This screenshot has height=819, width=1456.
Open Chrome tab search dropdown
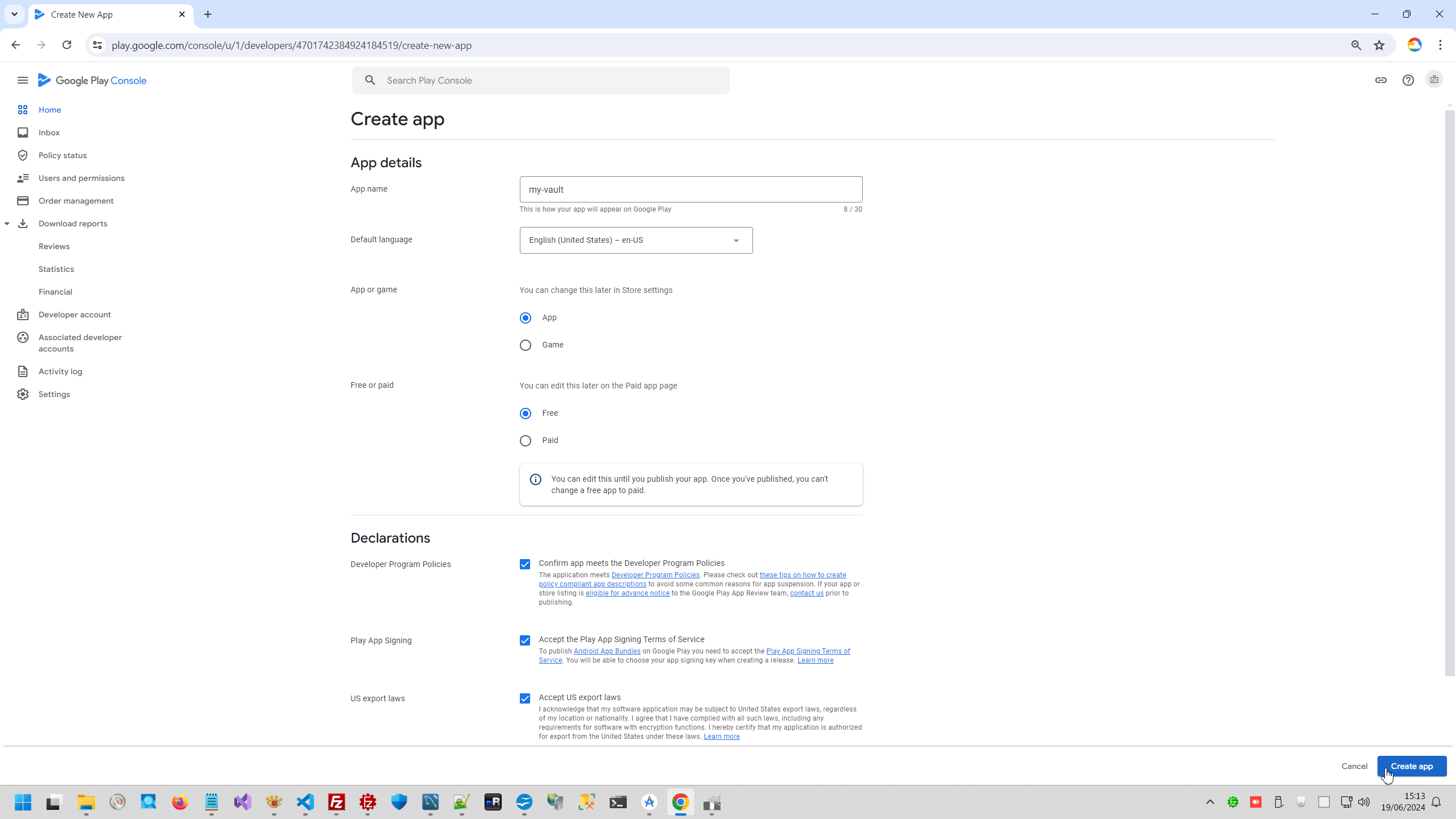pos(14,14)
